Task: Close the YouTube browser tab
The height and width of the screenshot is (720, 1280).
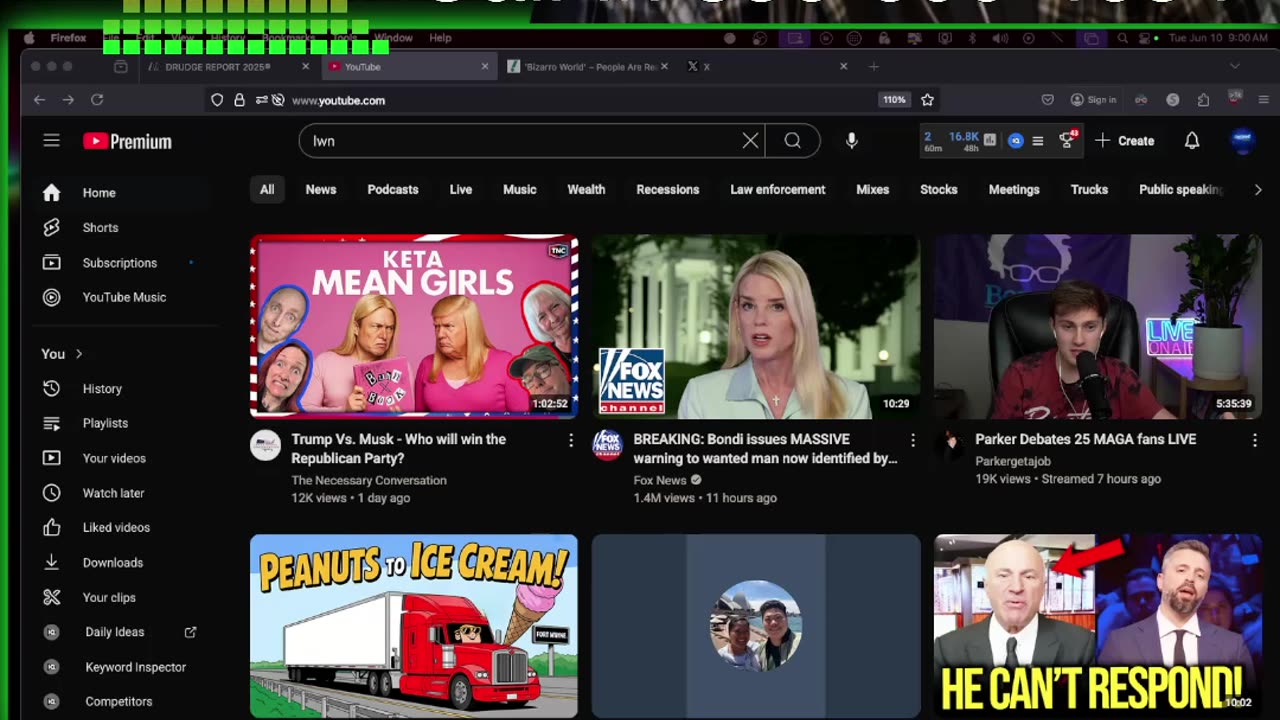Action: point(485,67)
